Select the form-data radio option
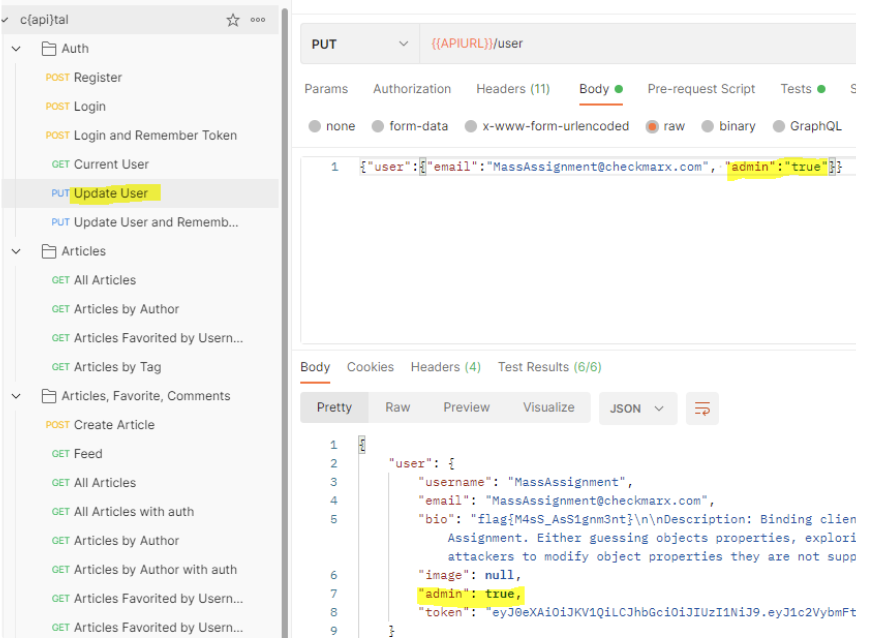This screenshot has width=872, height=641. pyautogui.click(x=379, y=127)
